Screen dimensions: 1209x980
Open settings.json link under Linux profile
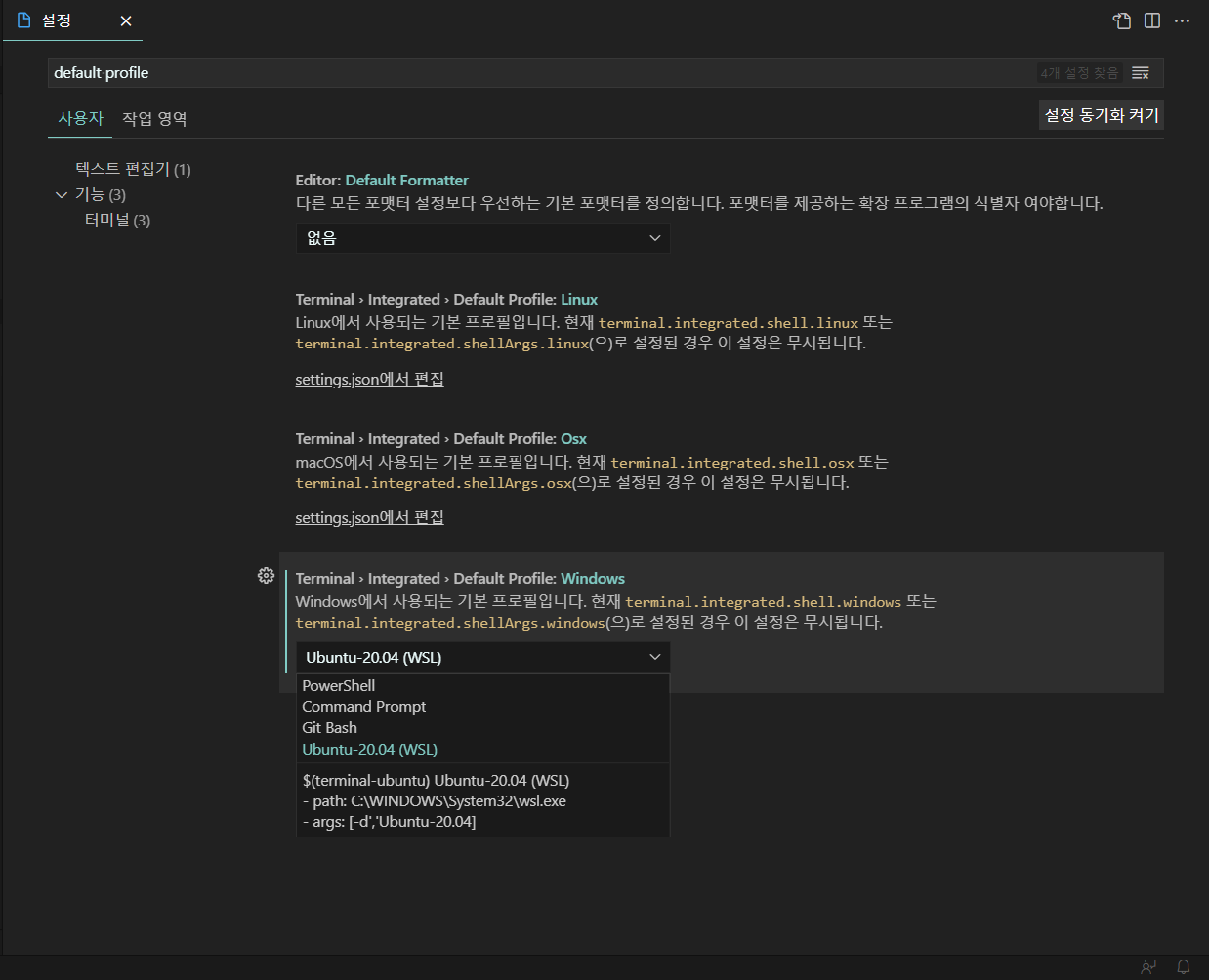(369, 379)
